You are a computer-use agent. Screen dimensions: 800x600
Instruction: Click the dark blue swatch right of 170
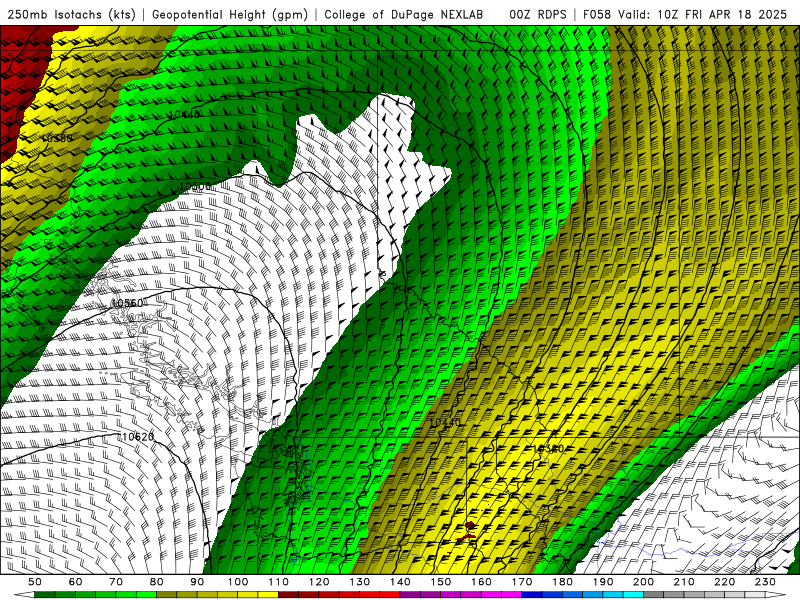[x=532, y=595]
